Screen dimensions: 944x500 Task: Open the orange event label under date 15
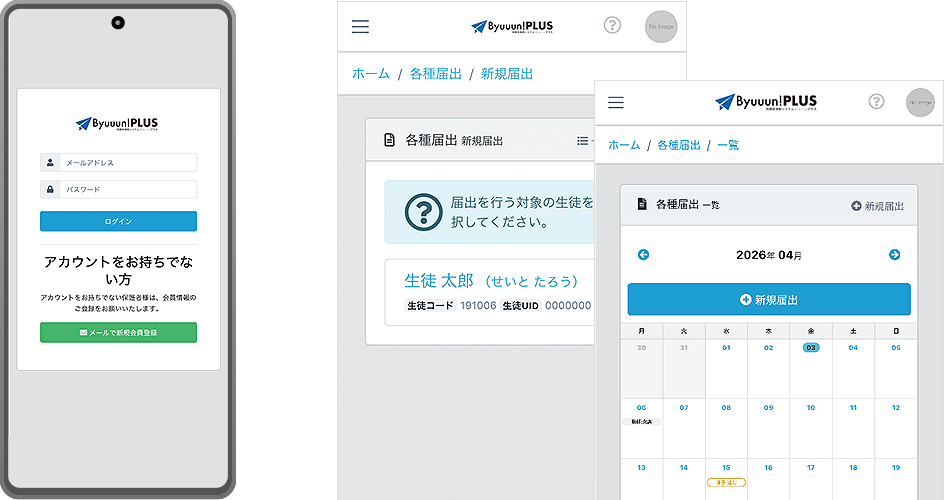726,483
